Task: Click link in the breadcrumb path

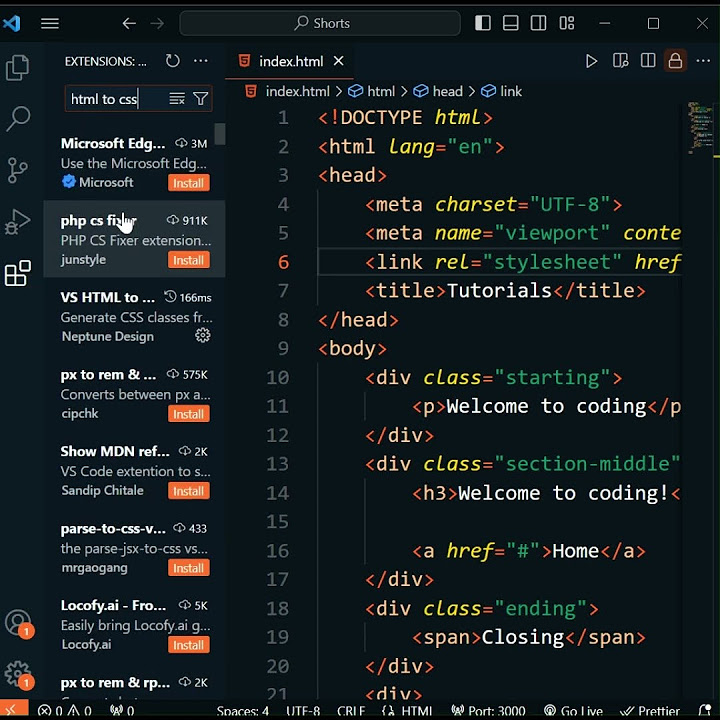Action: (x=511, y=91)
